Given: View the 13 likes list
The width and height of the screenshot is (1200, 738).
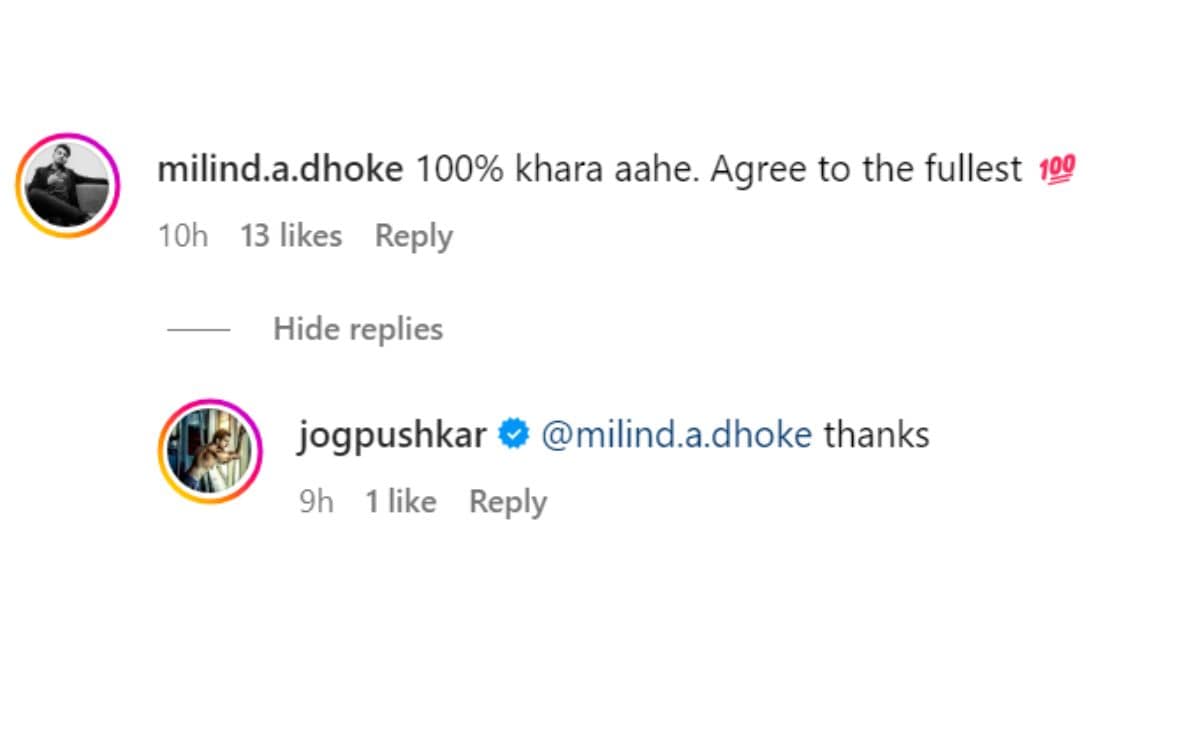Looking at the screenshot, I should pos(291,236).
